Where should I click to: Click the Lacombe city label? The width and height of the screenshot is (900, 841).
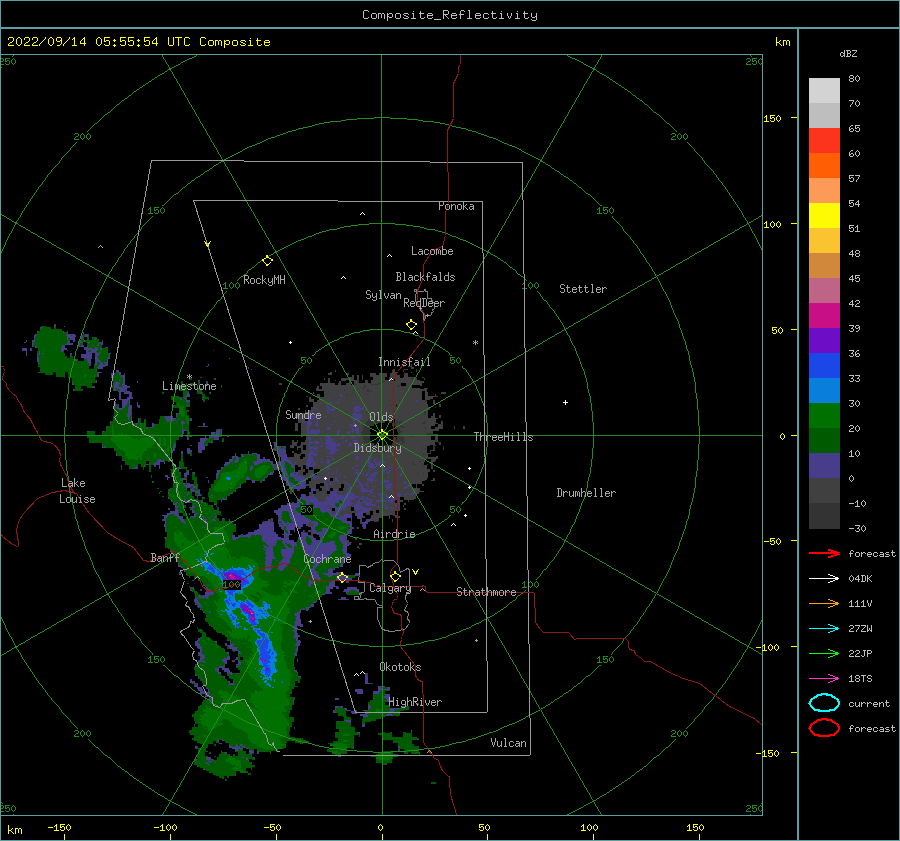coord(432,251)
